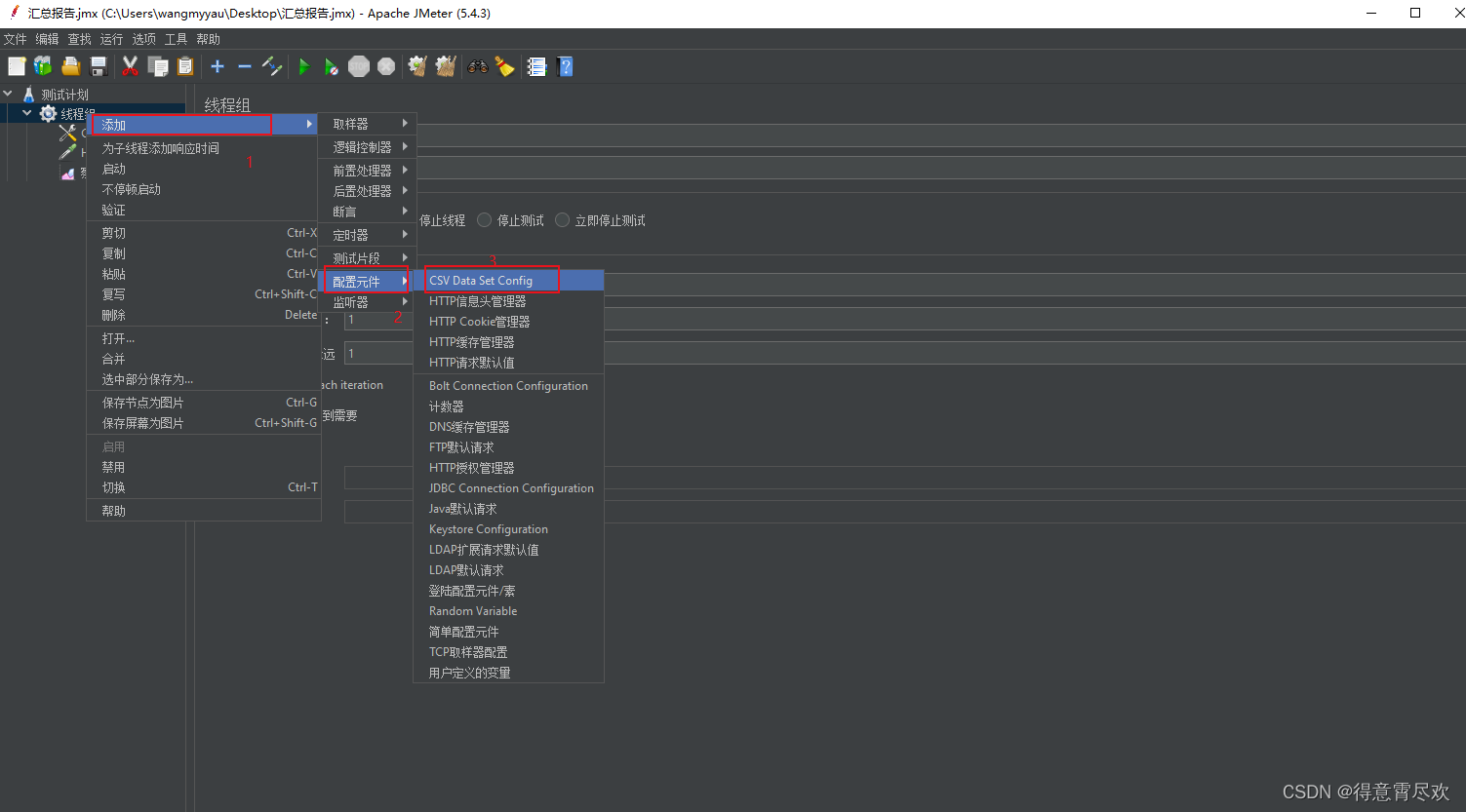The image size is (1466, 812).
Task: Expand the 定时器 submenu
Action: [369, 235]
